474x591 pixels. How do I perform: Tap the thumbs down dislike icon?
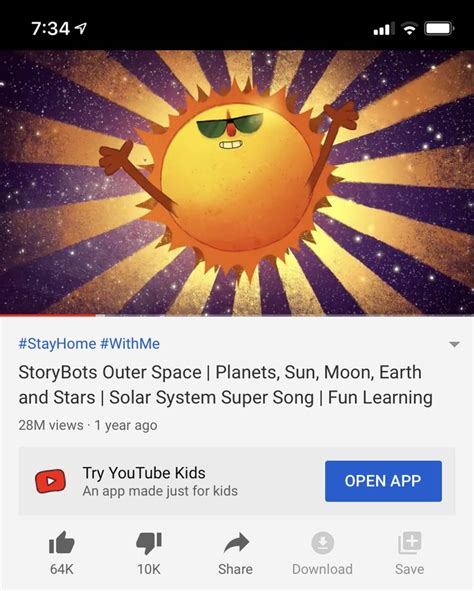[x=149, y=543]
